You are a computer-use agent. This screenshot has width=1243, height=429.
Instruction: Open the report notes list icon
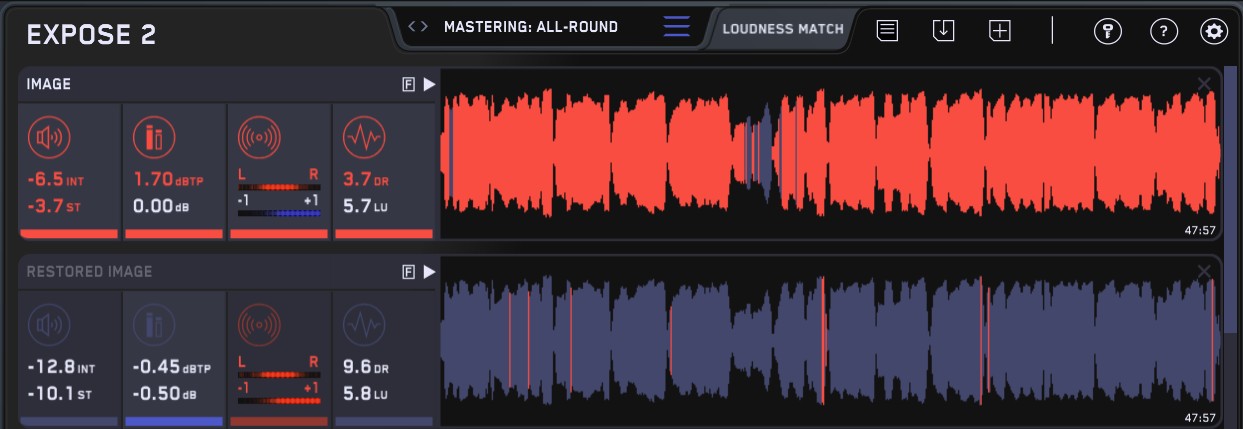point(887,30)
